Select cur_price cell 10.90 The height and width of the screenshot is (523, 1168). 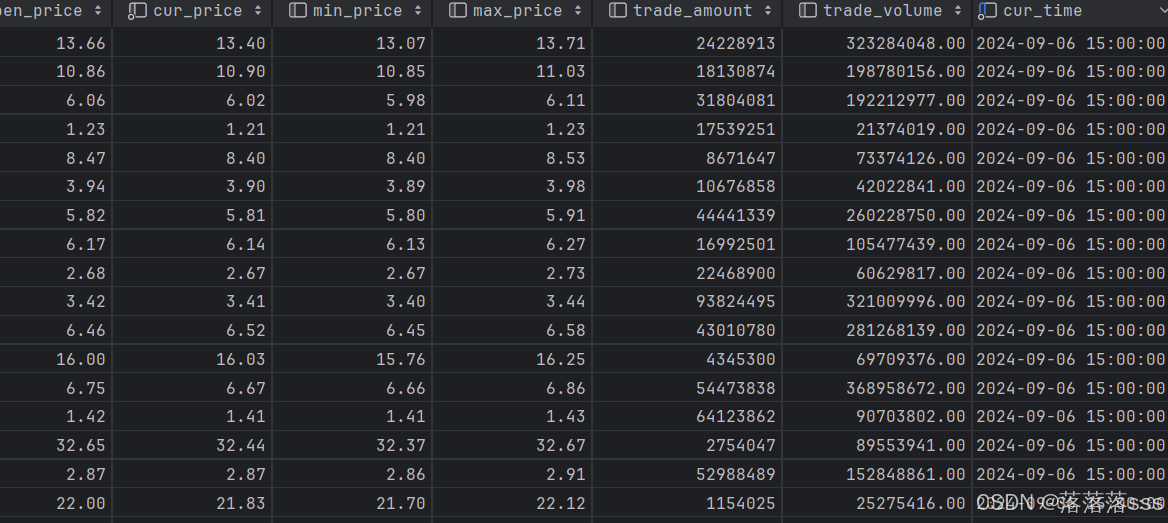(x=241, y=72)
